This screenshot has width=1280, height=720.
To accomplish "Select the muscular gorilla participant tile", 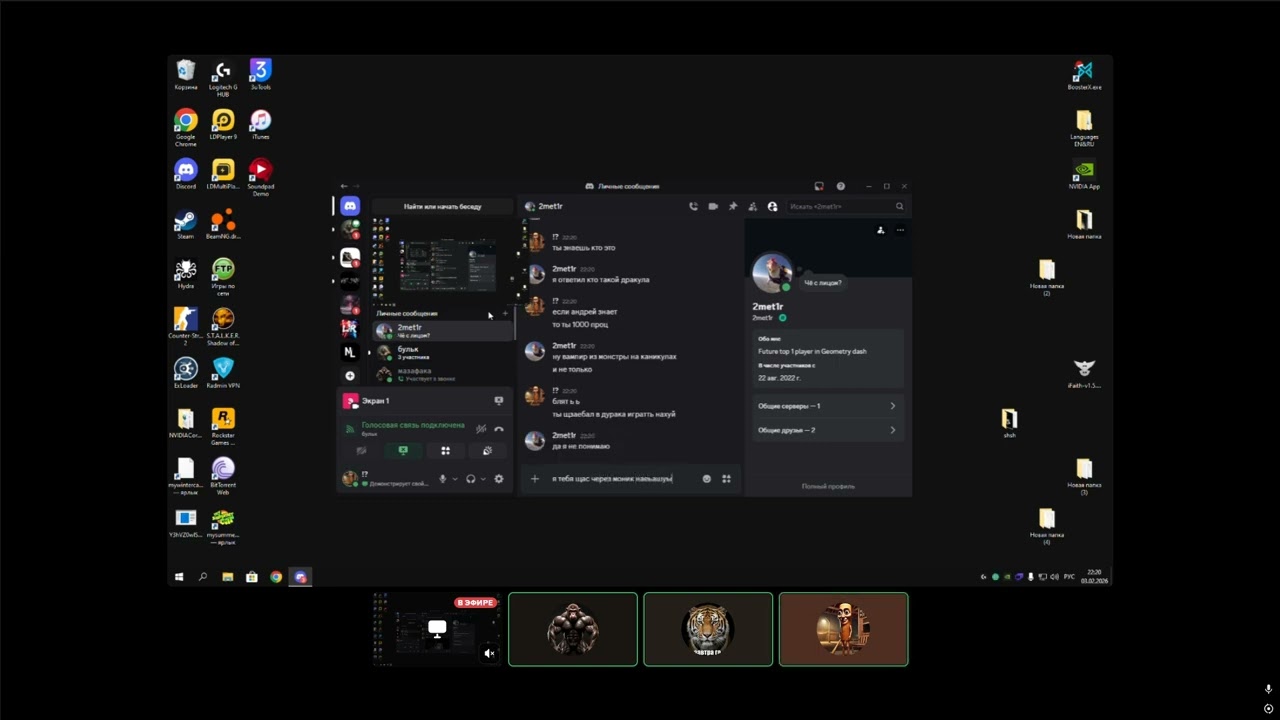I will [573, 629].
